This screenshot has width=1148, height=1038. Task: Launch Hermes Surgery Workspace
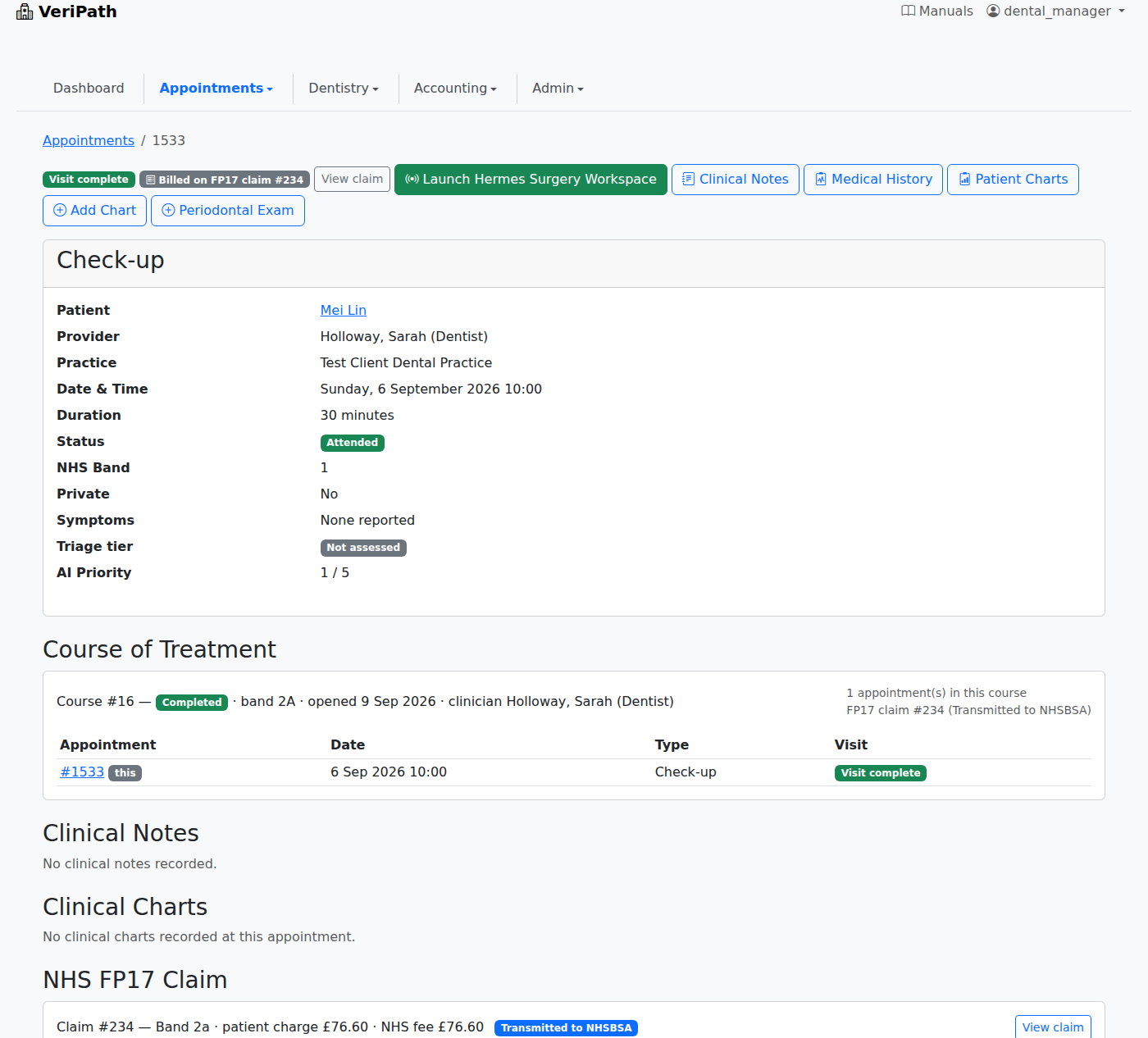pyautogui.click(x=531, y=179)
